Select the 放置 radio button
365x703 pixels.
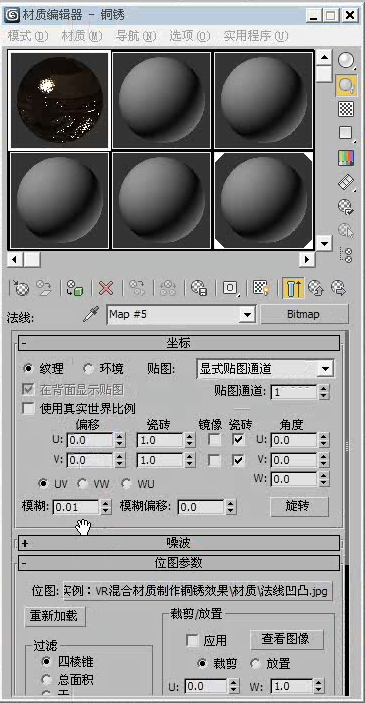point(256,663)
